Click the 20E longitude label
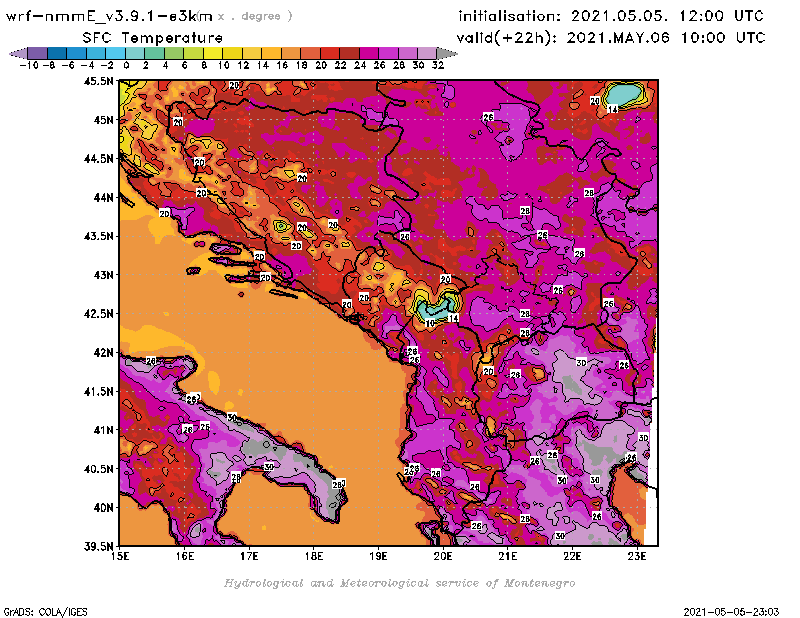The width and height of the screenshot is (800, 618). [x=443, y=556]
